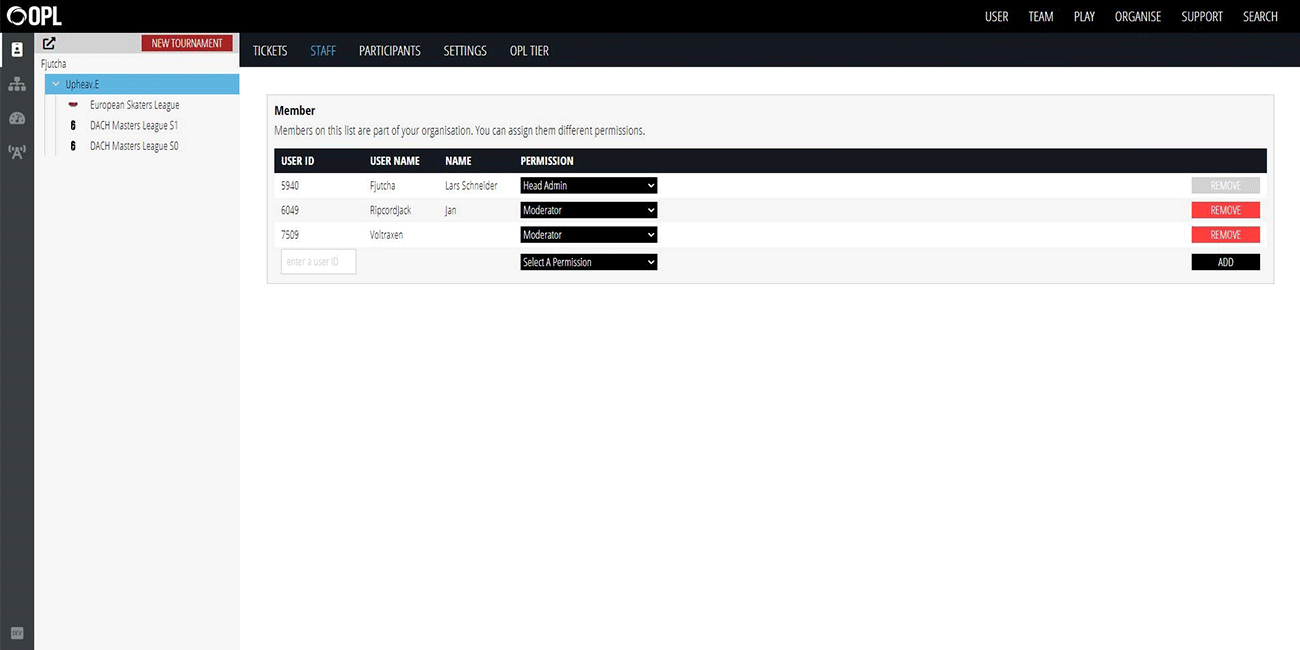This screenshot has height=650, width=1300.
Task: Click the DEV badge icon at sidebar bottom
Action: [17, 633]
